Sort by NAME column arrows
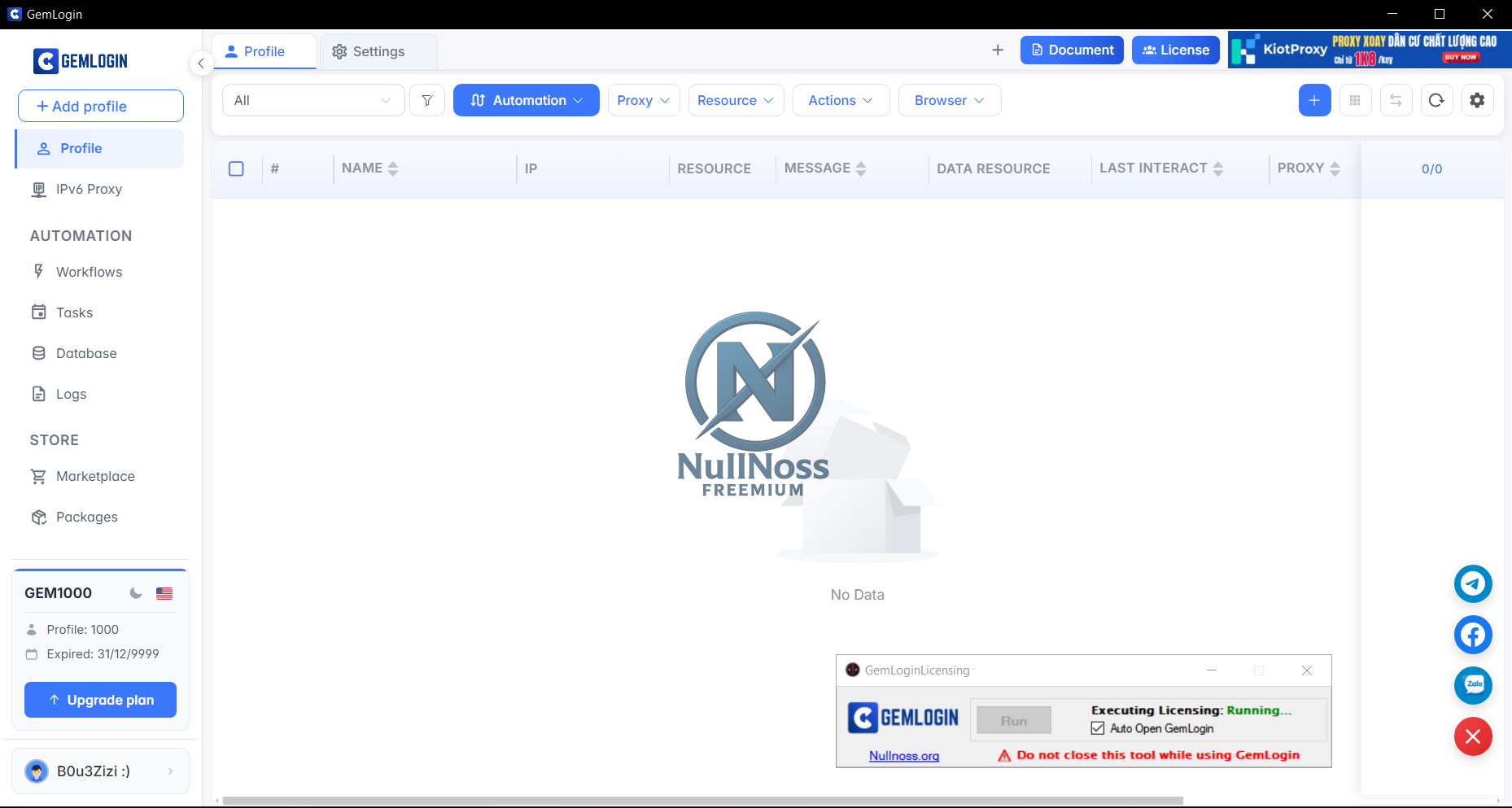Viewport: 1512px width, 808px height. click(x=393, y=168)
